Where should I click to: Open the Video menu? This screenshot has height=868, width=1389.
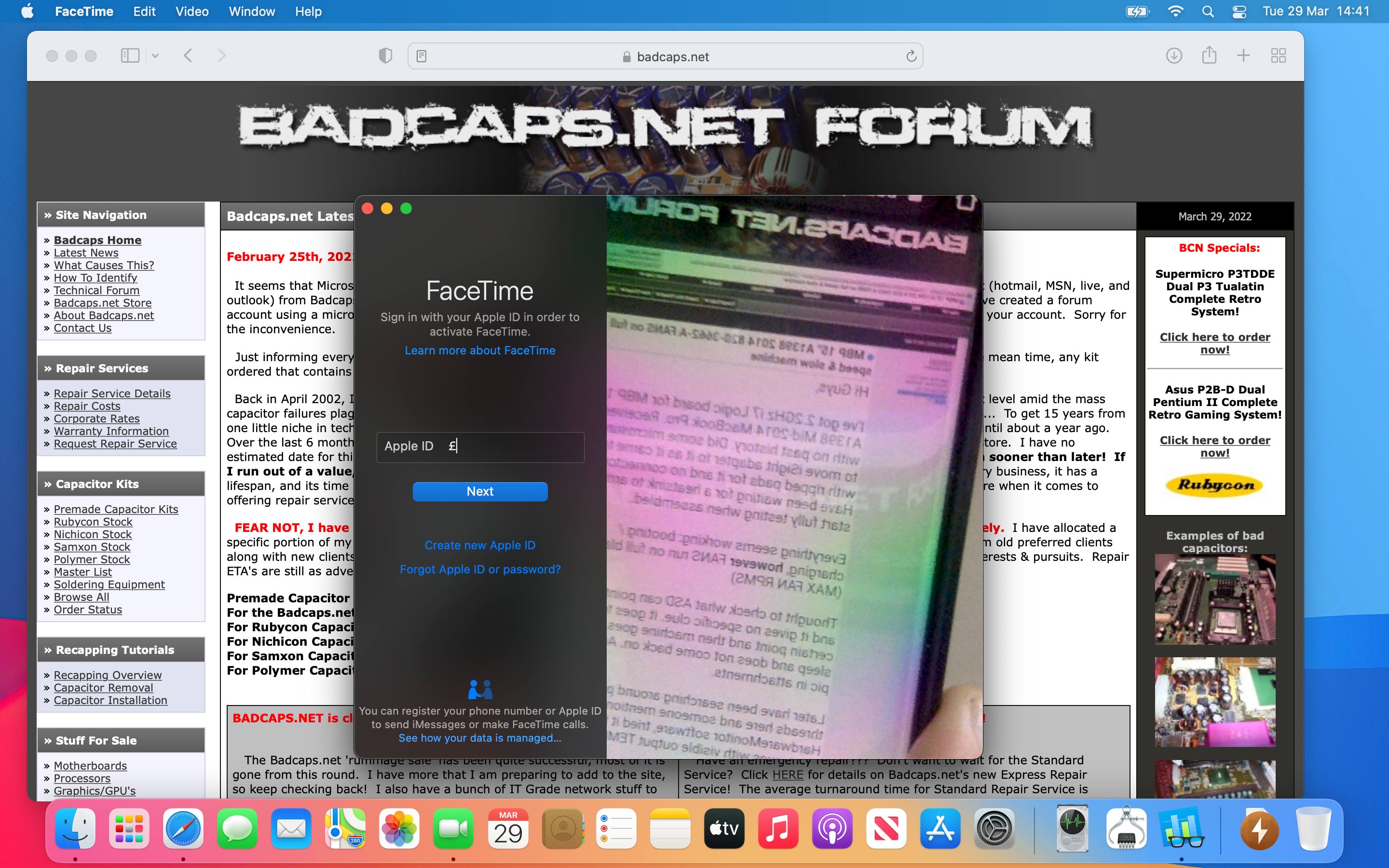click(x=191, y=12)
